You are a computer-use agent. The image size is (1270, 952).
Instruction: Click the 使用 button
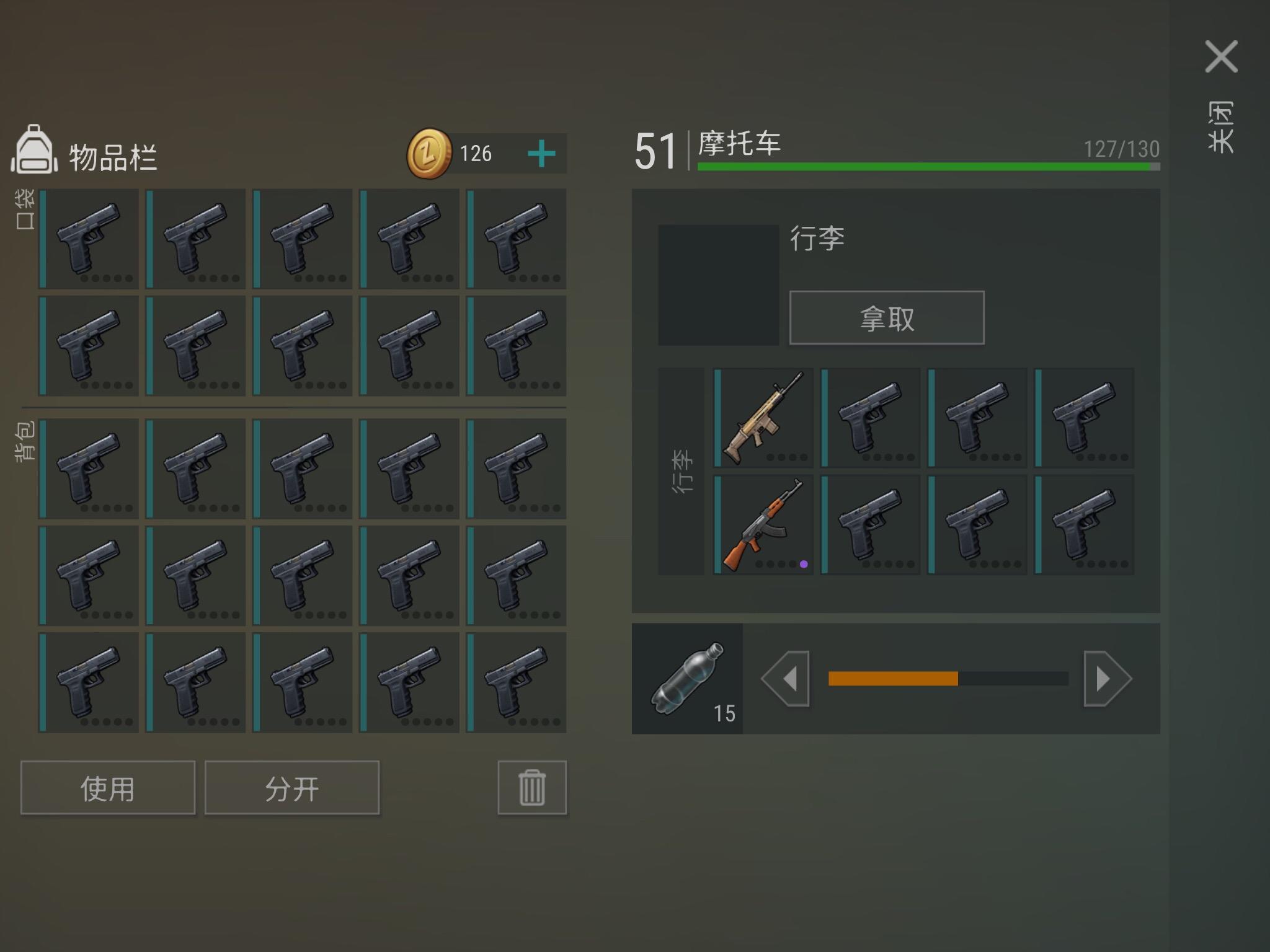coord(108,788)
